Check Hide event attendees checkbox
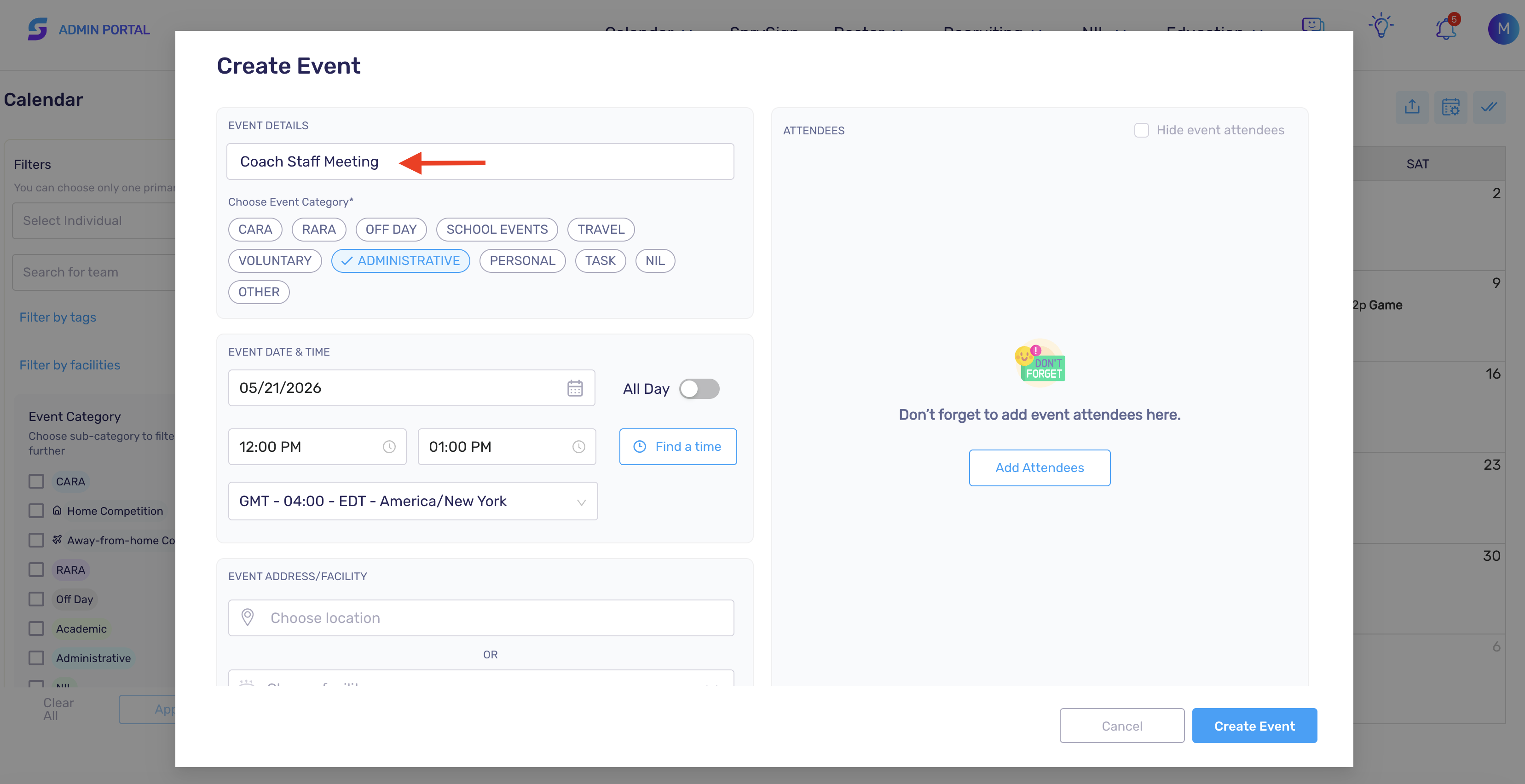Viewport: 1525px width, 784px height. click(1141, 130)
